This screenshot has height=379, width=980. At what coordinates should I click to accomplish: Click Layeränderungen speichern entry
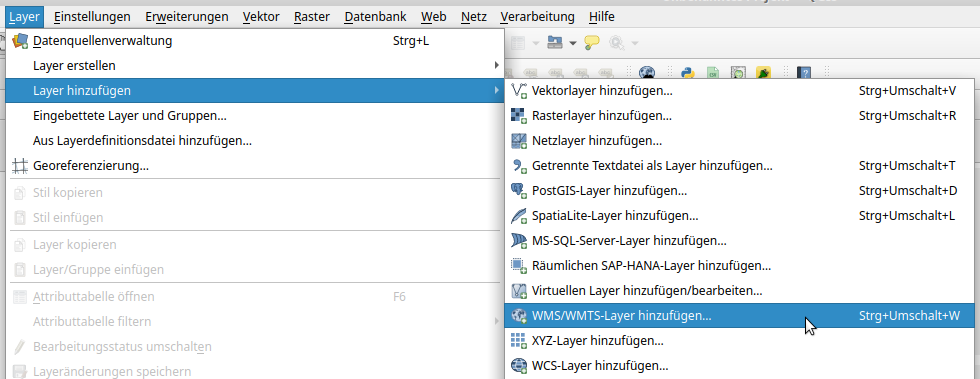coord(254,371)
